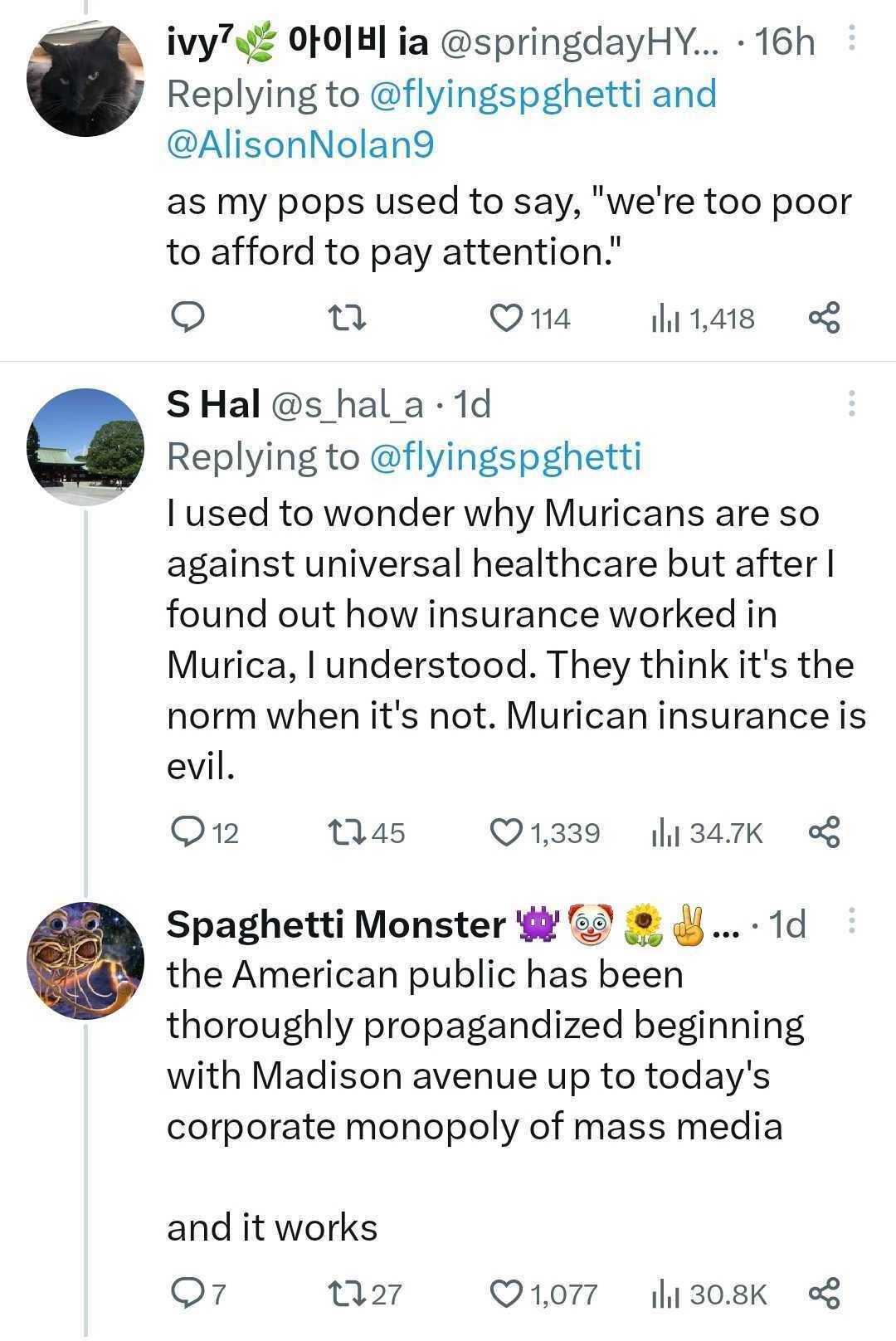Open more options on Spaghetti Monster's tweet
Image resolution: width=896 pixels, height=1341 pixels.
pyautogui.click(x=850, y=920)
